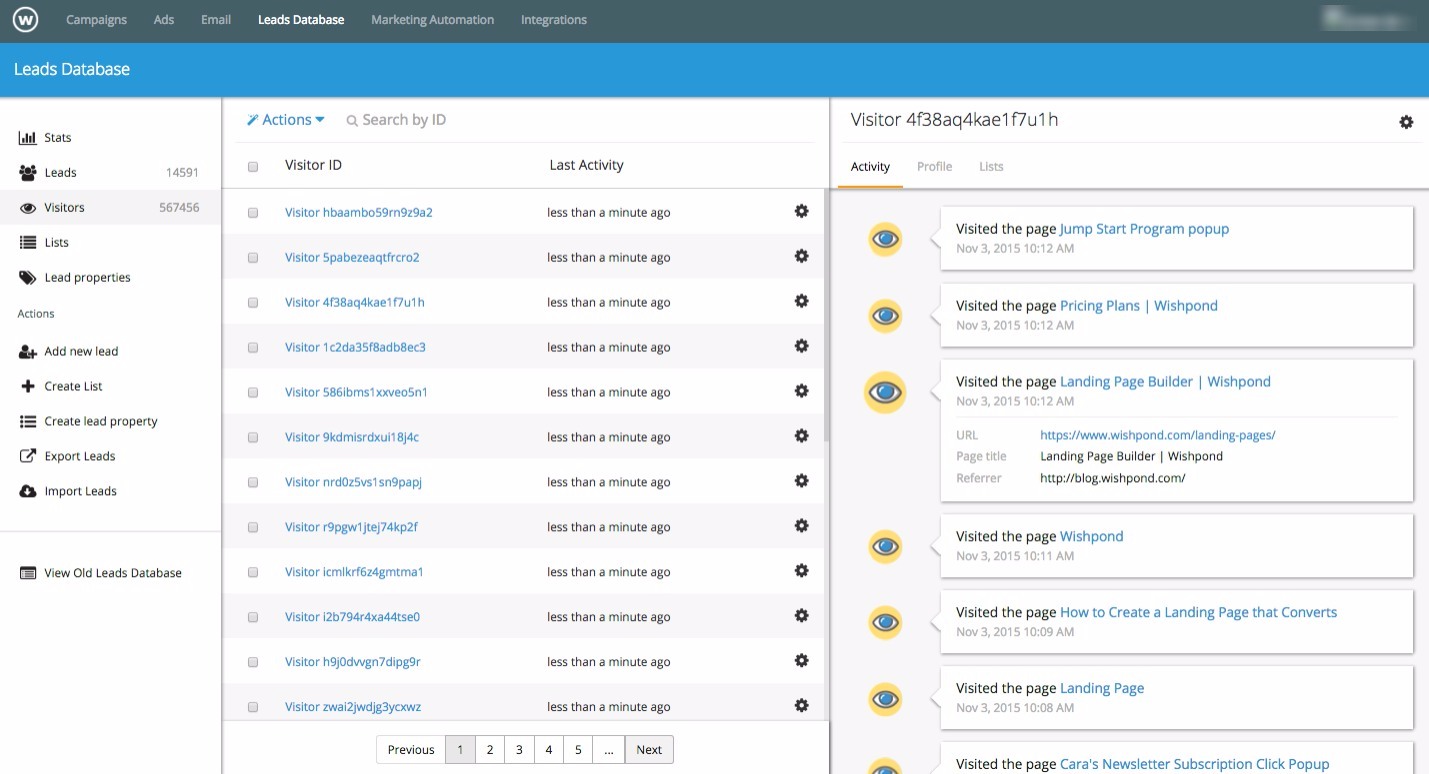Go to the Next page of visitors
Image resolution: width=1429 pixels, height=774 pixels.
[x=649, y=750]
